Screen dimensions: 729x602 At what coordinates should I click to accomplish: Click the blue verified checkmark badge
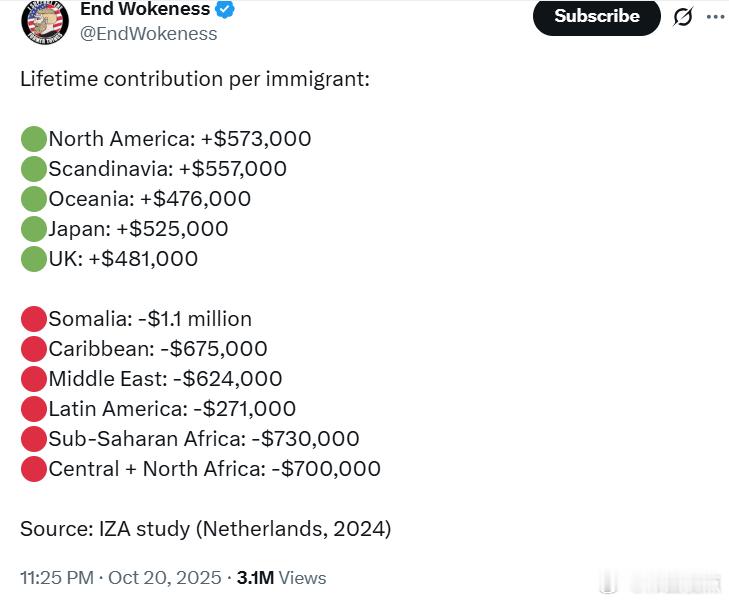(227, 10)
